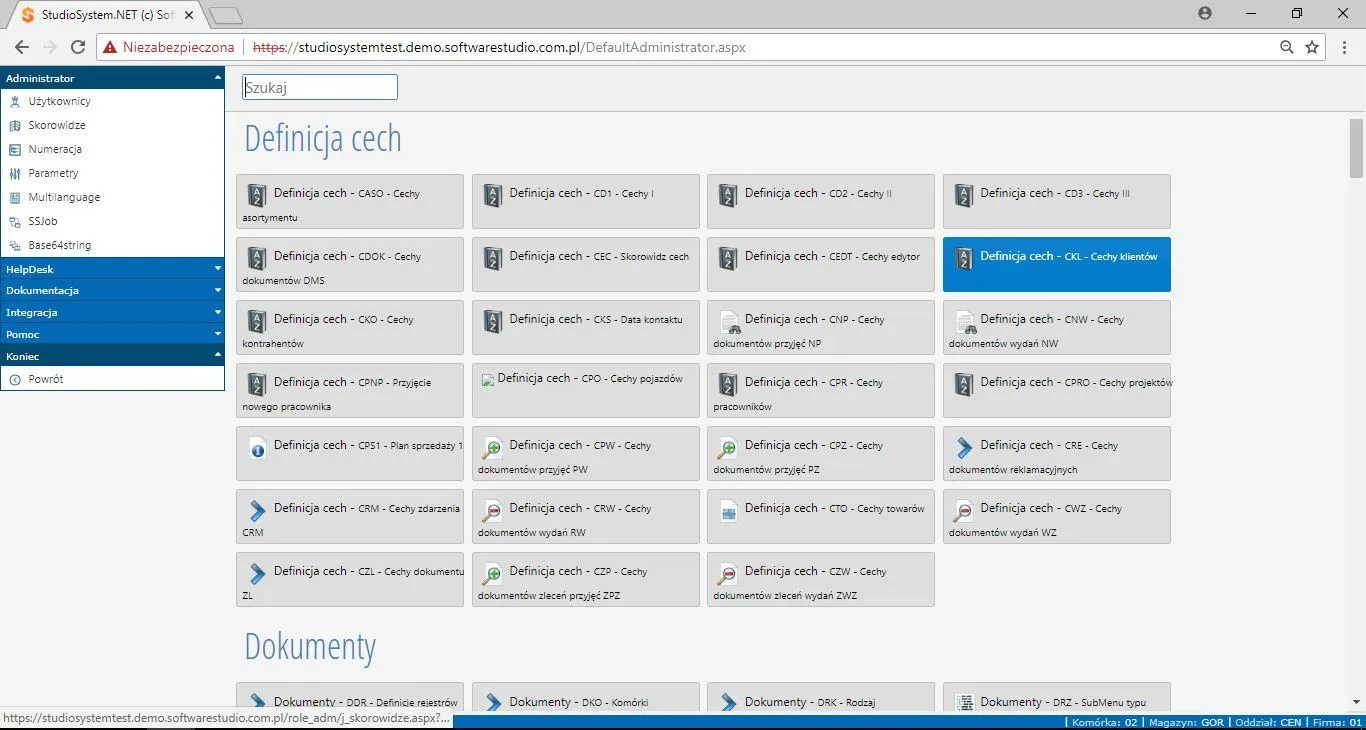Viewport: 1366px width, 730px height.
Task: Click the CTO Cechy towarów tile icon
Action: 728,510
